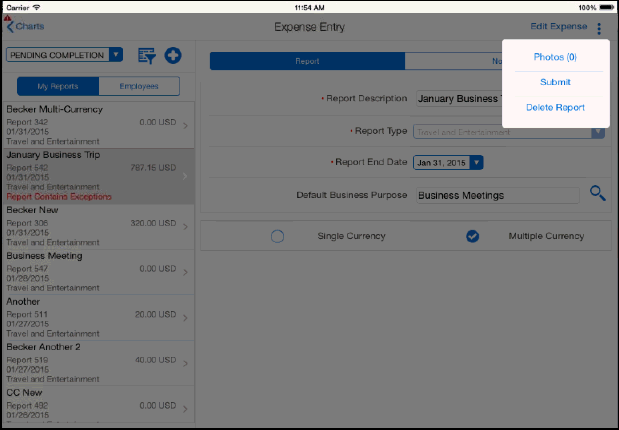The width and height of the screenshot is (619, 430).
Task: Click the Report 547 label
Action: click(x=27, y=269)
